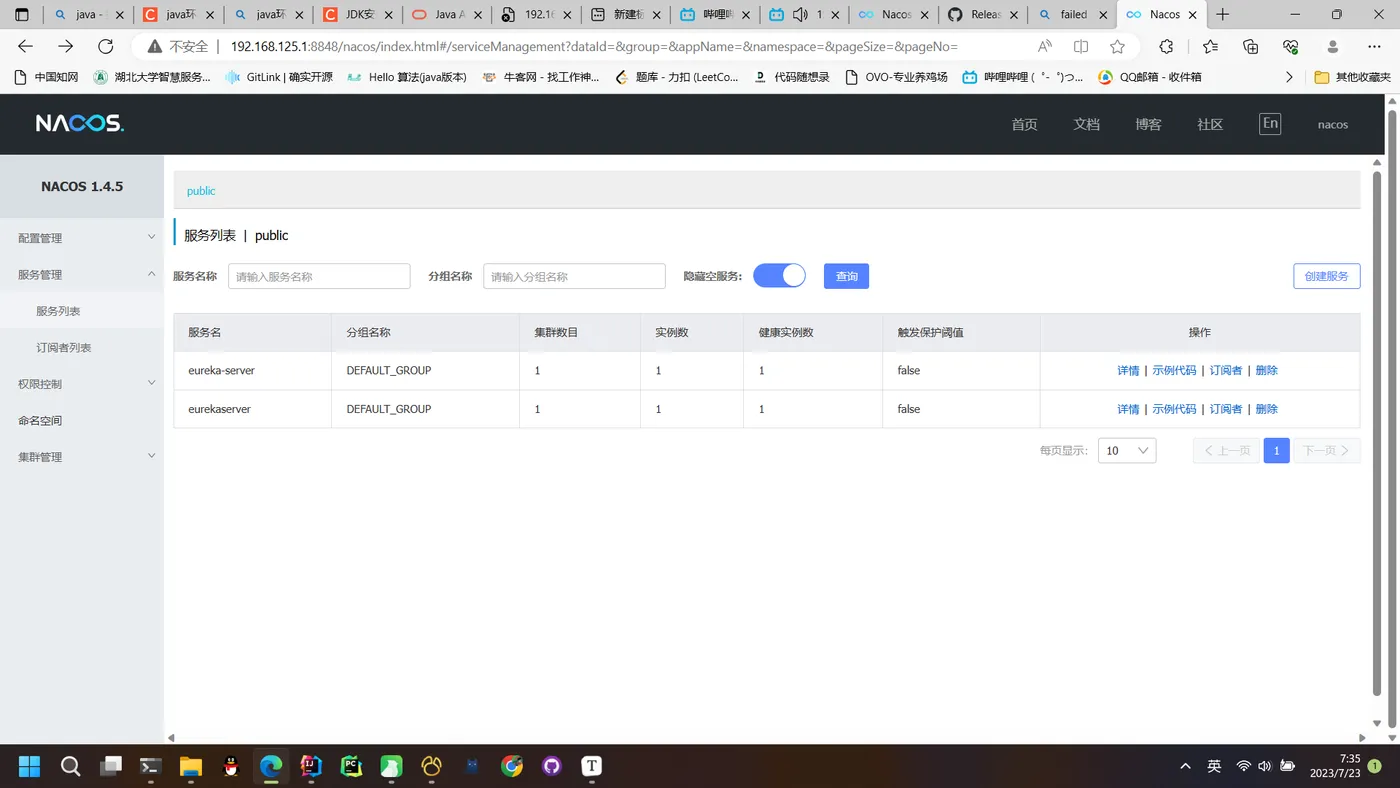This screenshot has height=788, width=1400.
Task: Open 首页 in the top navigation
Action: click(1024, 125)
